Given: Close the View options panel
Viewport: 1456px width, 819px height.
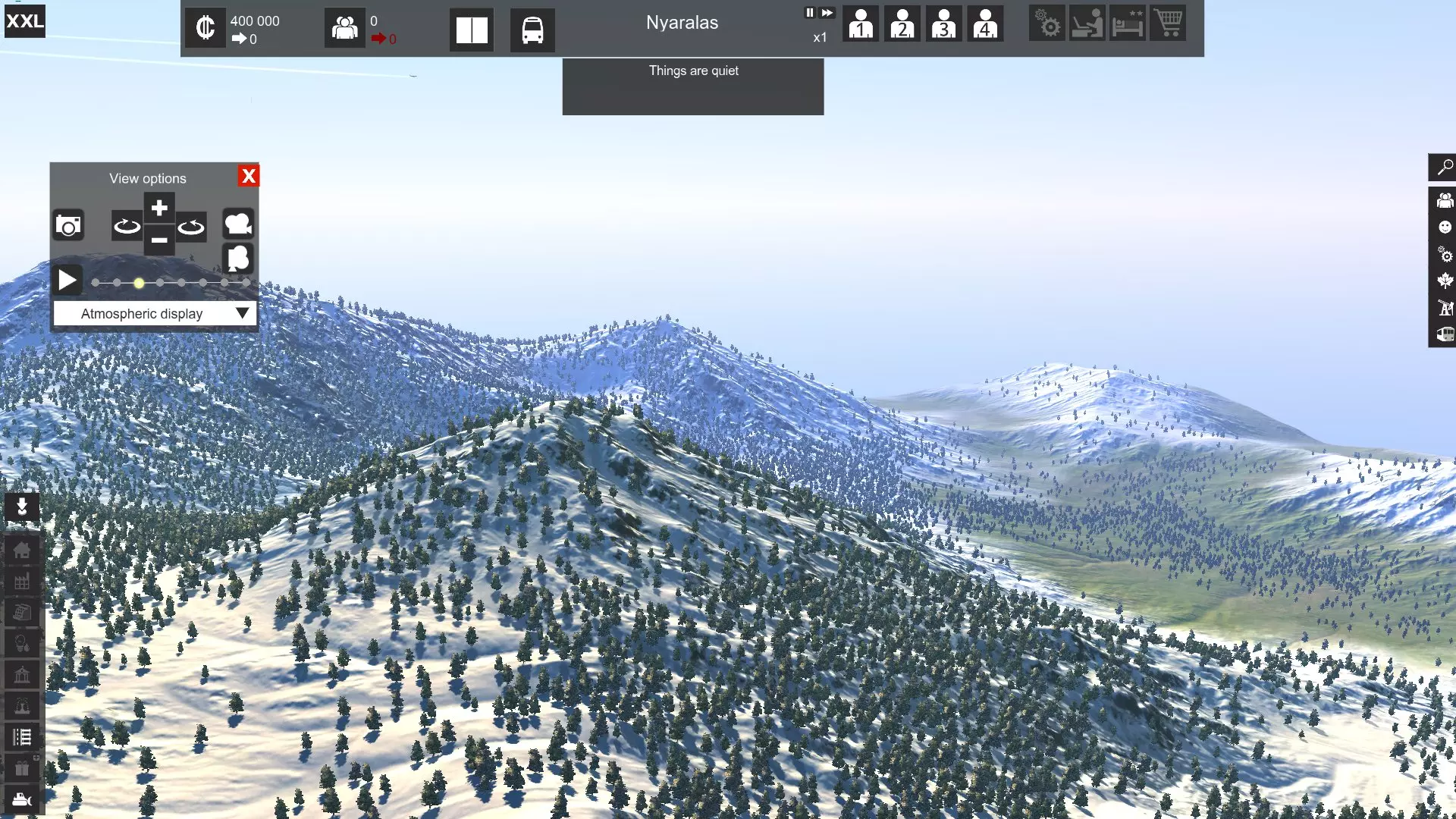Looking at the screenshot, I should (x=248, y=177).
